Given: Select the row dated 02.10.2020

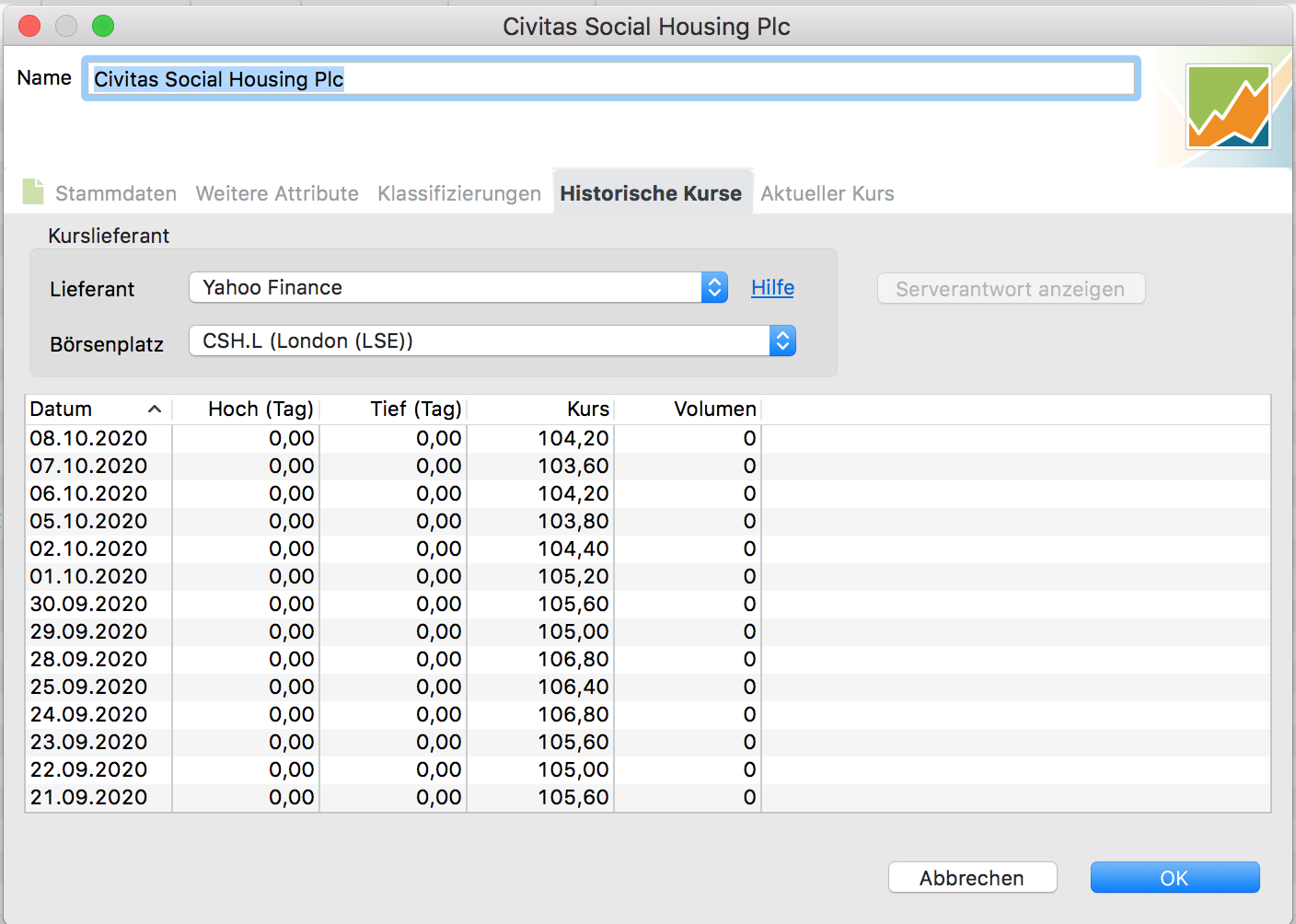Looking at the screenshot, I should [x=648, y=549].
